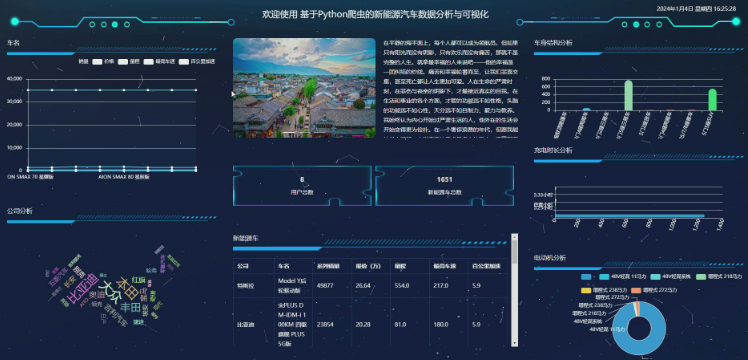Viewport: 748px width, 360px height.
Task: Click the price value 26.64
Action: pos(363,286)
